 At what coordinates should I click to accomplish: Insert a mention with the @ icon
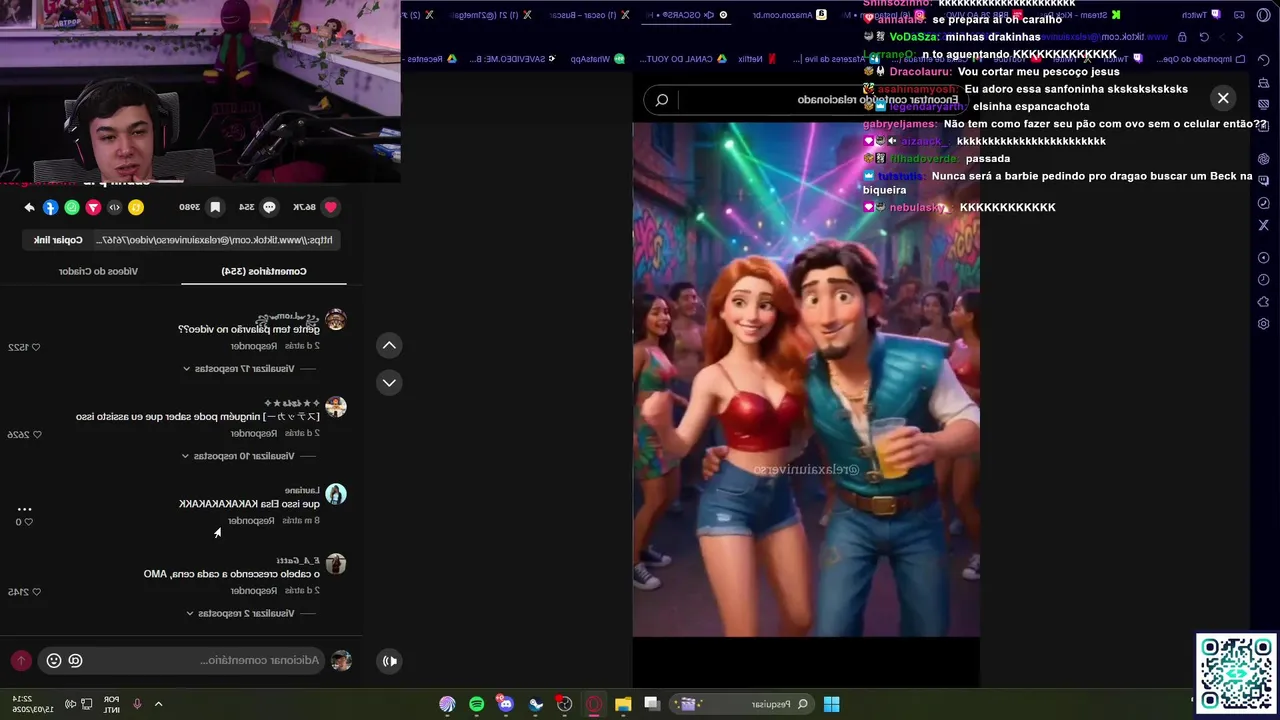(75, 661)
